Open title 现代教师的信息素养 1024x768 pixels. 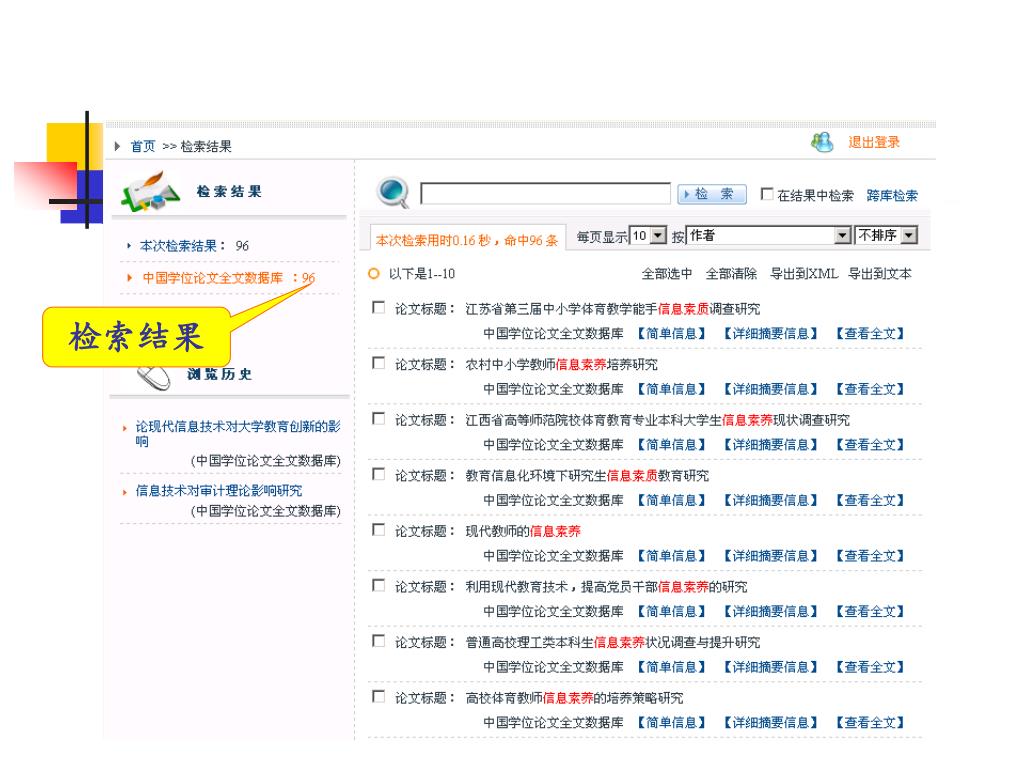point(522,531)
